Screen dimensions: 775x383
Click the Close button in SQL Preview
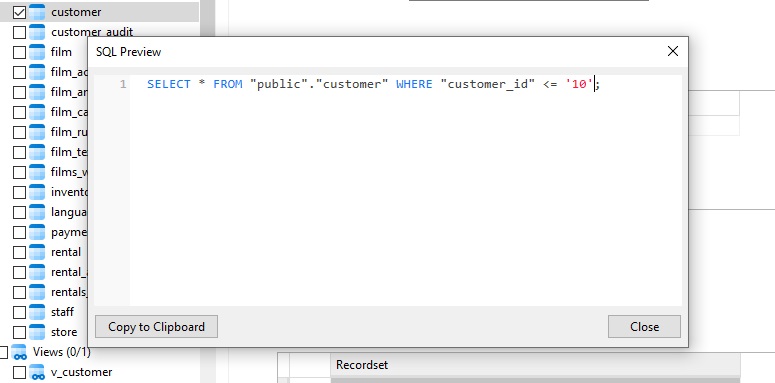click(x=644, y=327)
